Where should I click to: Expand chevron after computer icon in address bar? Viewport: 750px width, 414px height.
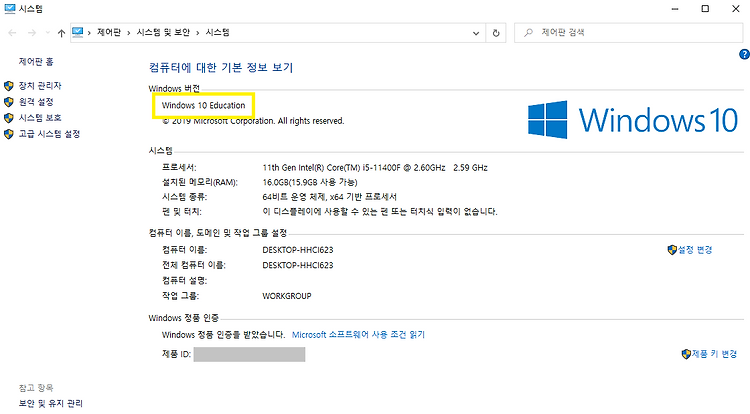coord(89,33)
